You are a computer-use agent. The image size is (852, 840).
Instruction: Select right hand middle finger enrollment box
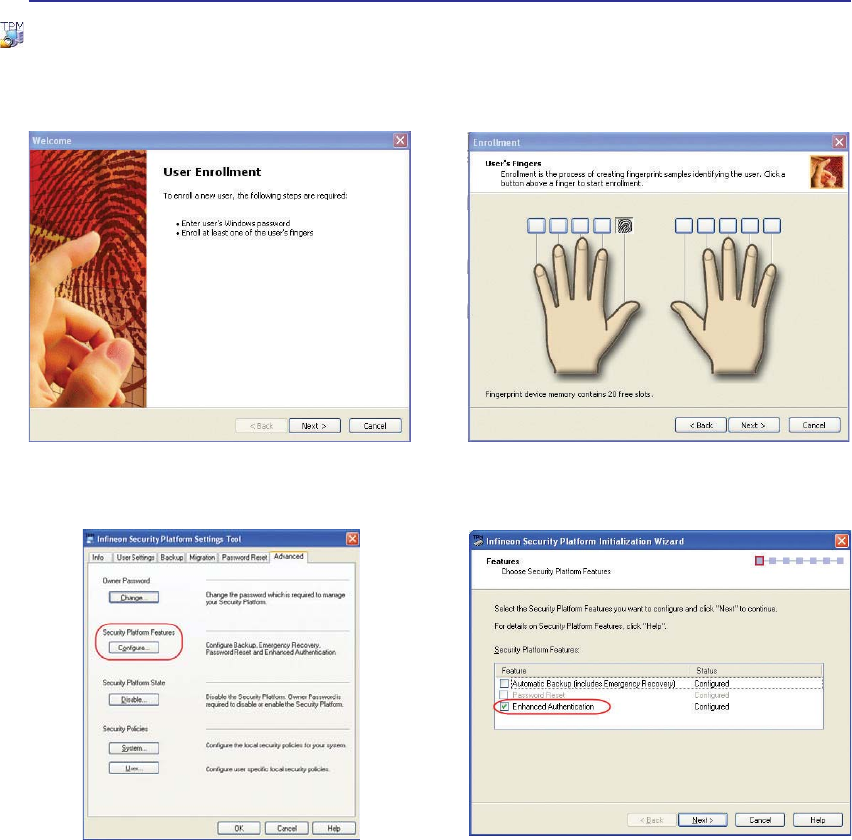tap(728, 225)
